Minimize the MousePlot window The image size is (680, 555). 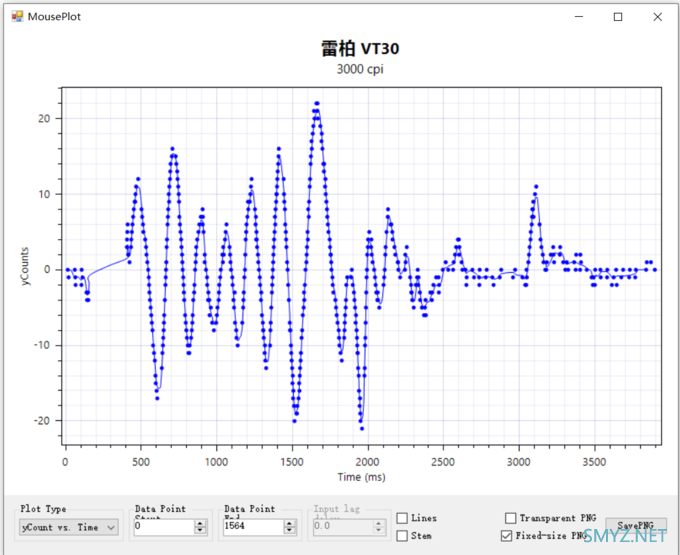tap(579, 16)
